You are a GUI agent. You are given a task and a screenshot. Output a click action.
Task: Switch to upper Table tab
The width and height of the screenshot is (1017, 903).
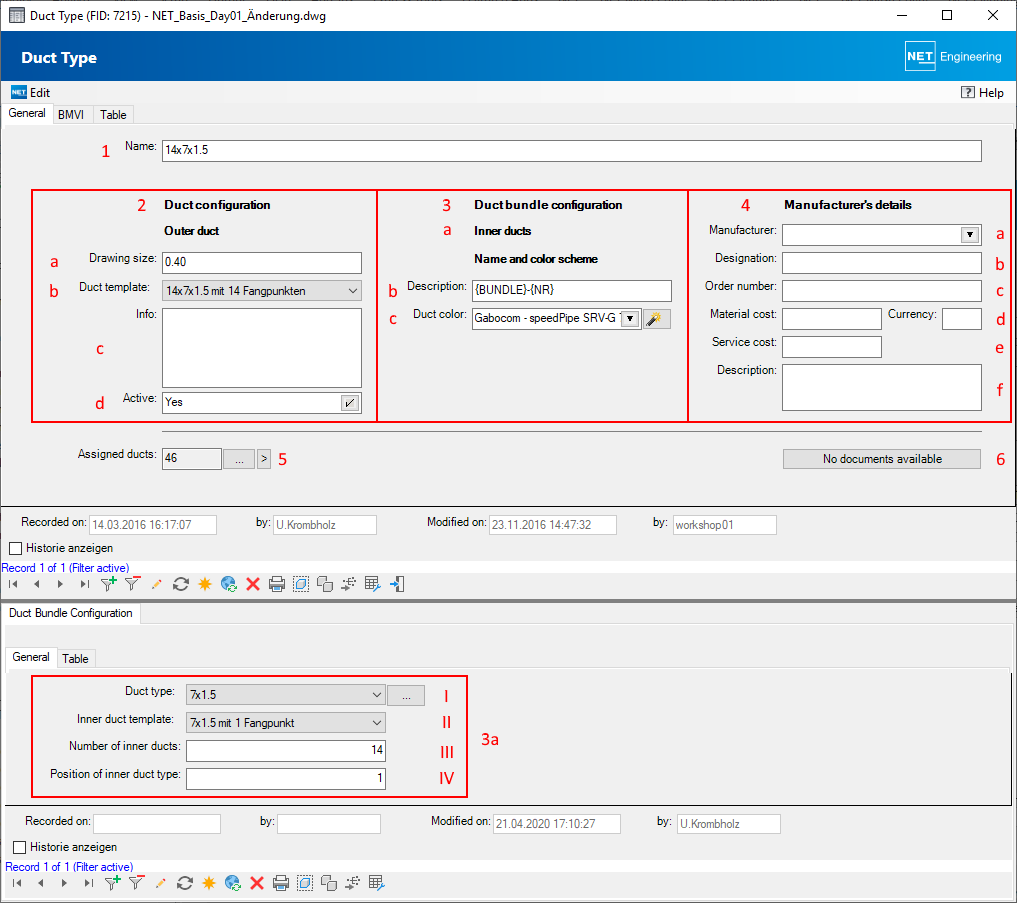(x=113, y=115)
